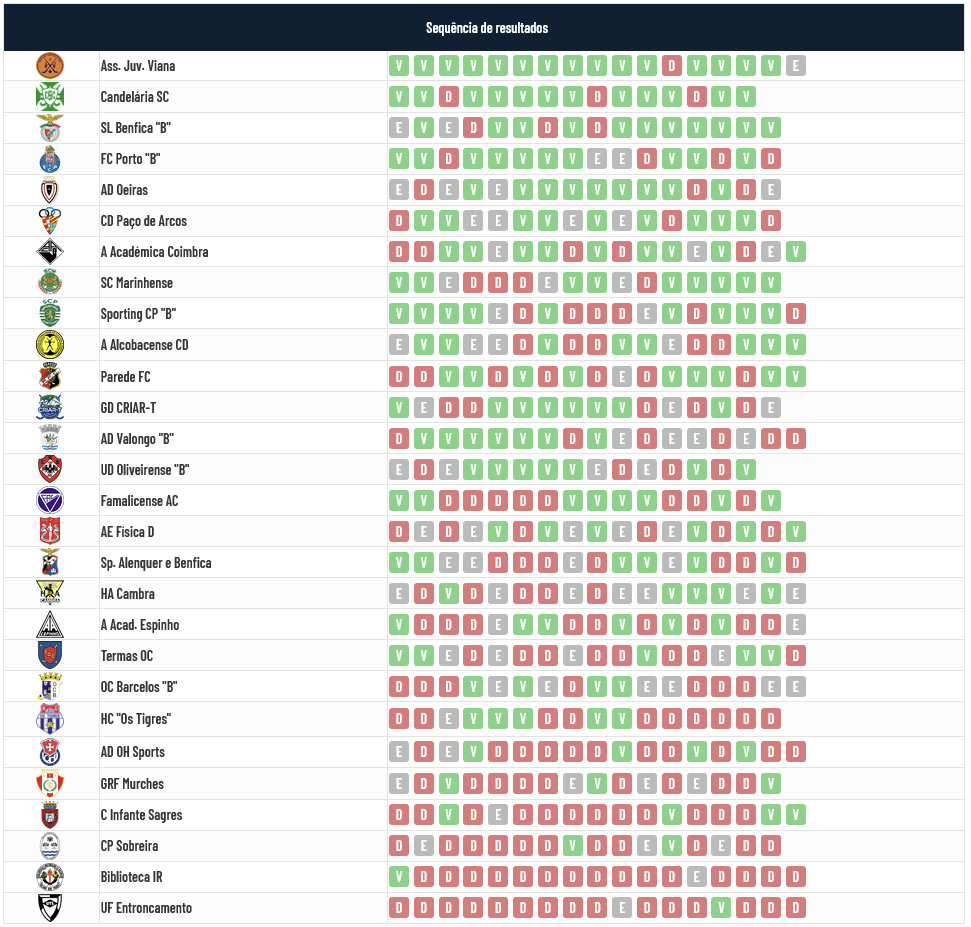Open the GD CRIAR-T team link
This screenshot has height=927, width=971.
point(128,408)
